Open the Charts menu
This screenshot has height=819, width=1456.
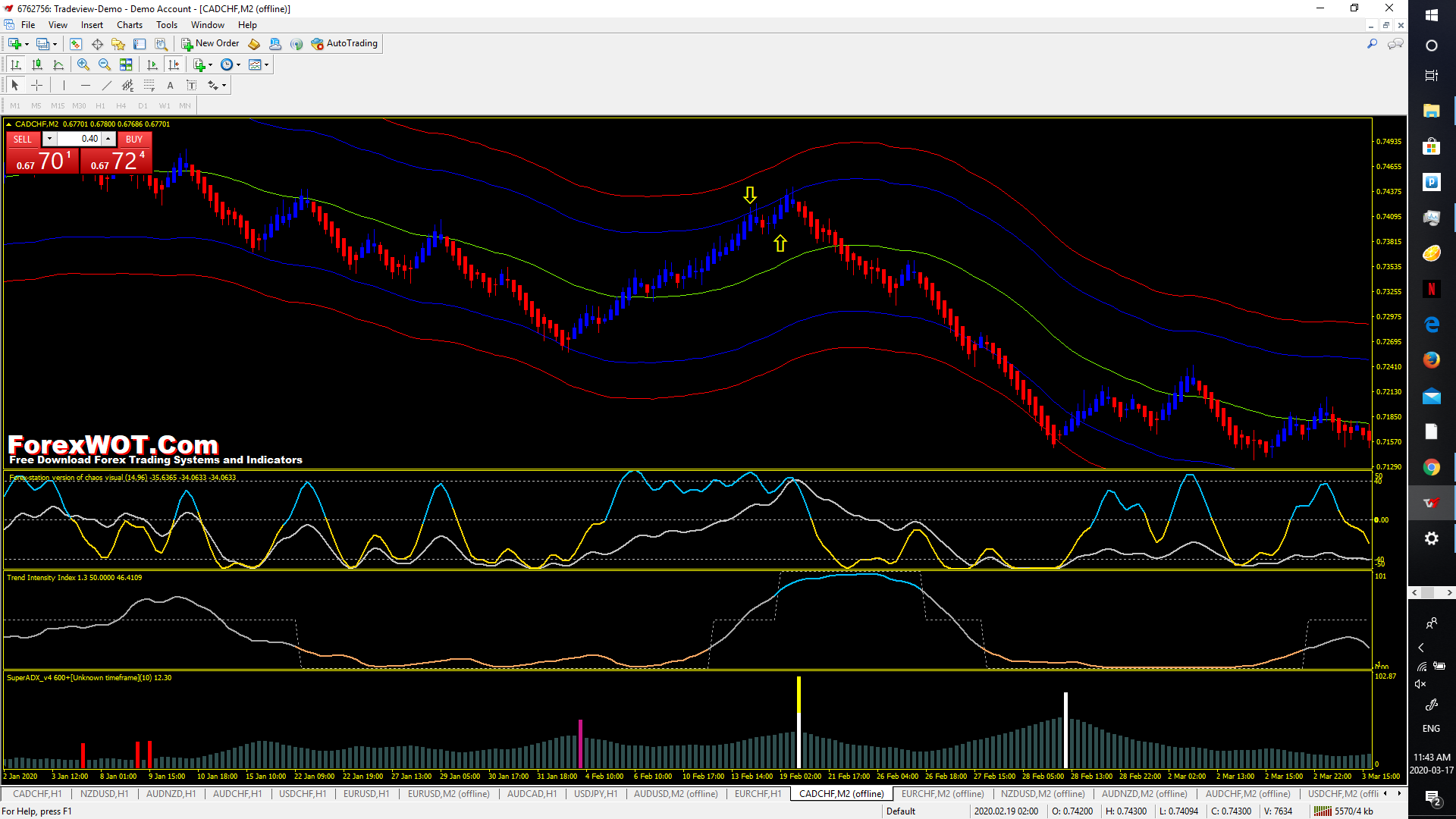(129, 25)
